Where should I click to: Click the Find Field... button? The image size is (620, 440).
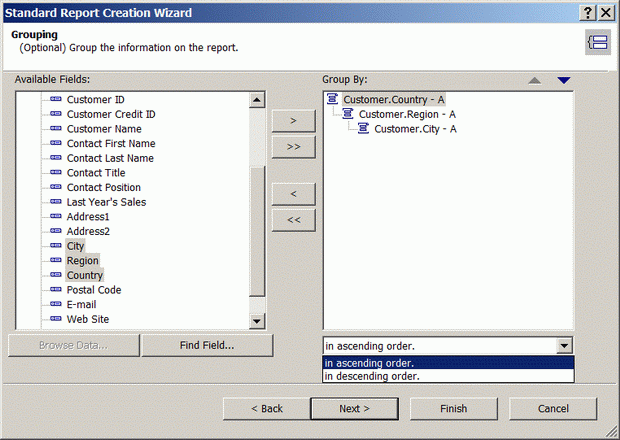[207, 346]
